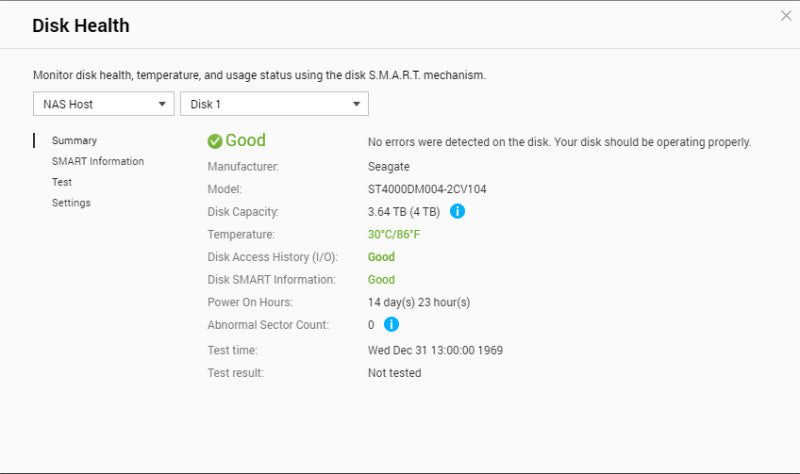Viewport: 800px width, 474px height.
Task: Select the Summary tab
Action: (74, 140)
